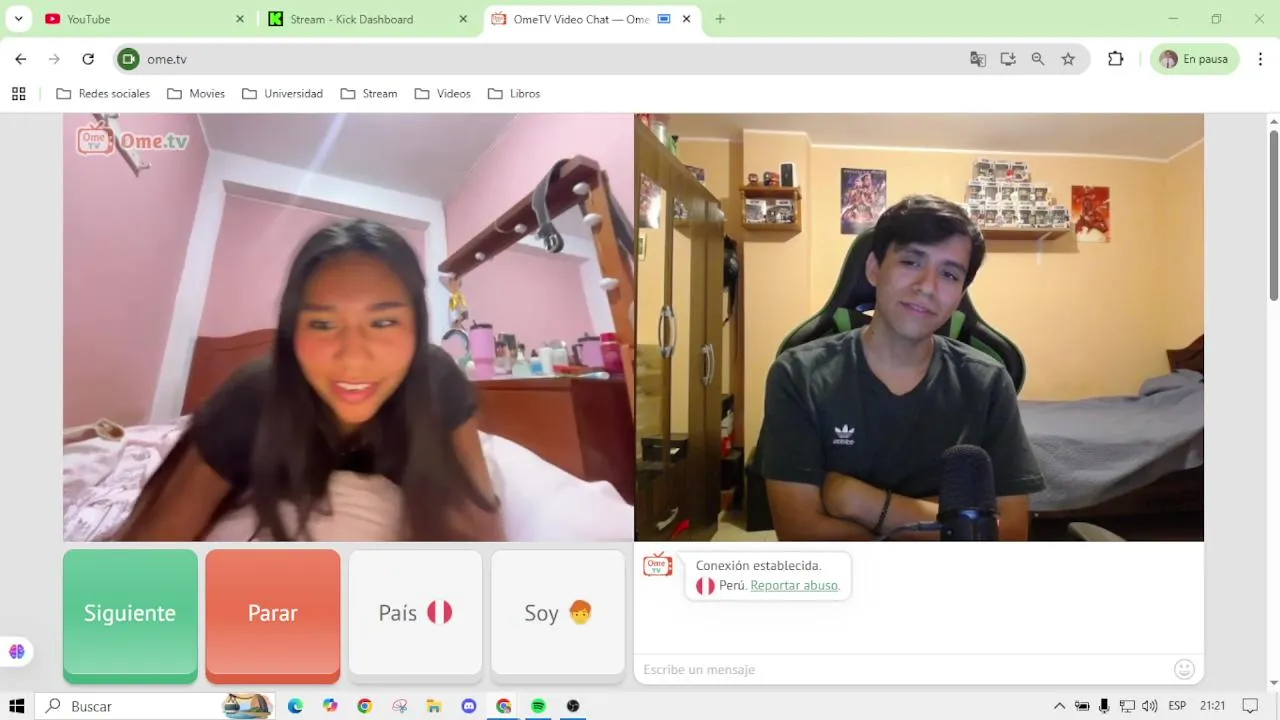This screenshot has width=1280, height=720.
Task: Open the Soy gender selector
Action: point(558,613)
